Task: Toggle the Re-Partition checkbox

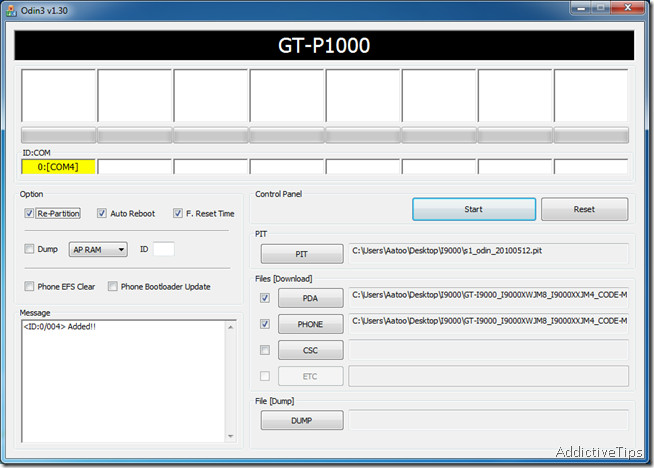Action: 29,214
